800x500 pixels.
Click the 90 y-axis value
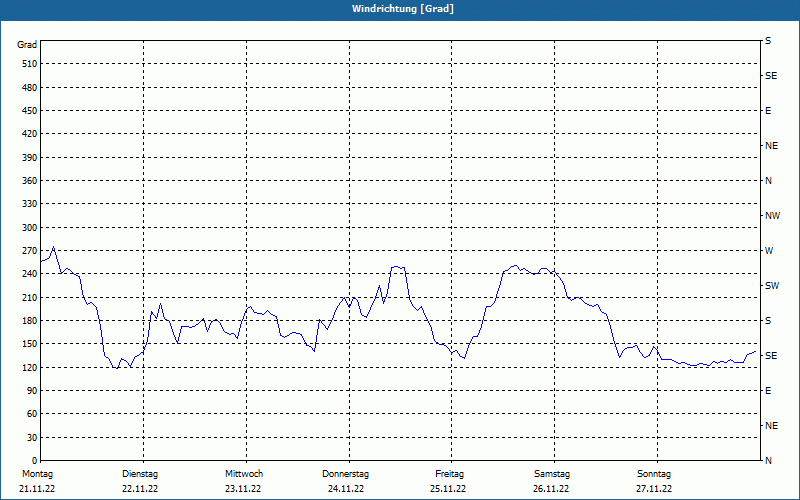(33, 391)
